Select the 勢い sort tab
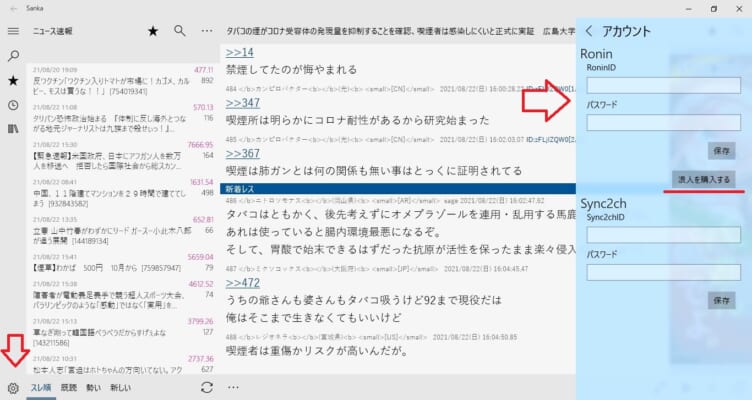The height and width of the screenshot is (400, 752). 94,388
